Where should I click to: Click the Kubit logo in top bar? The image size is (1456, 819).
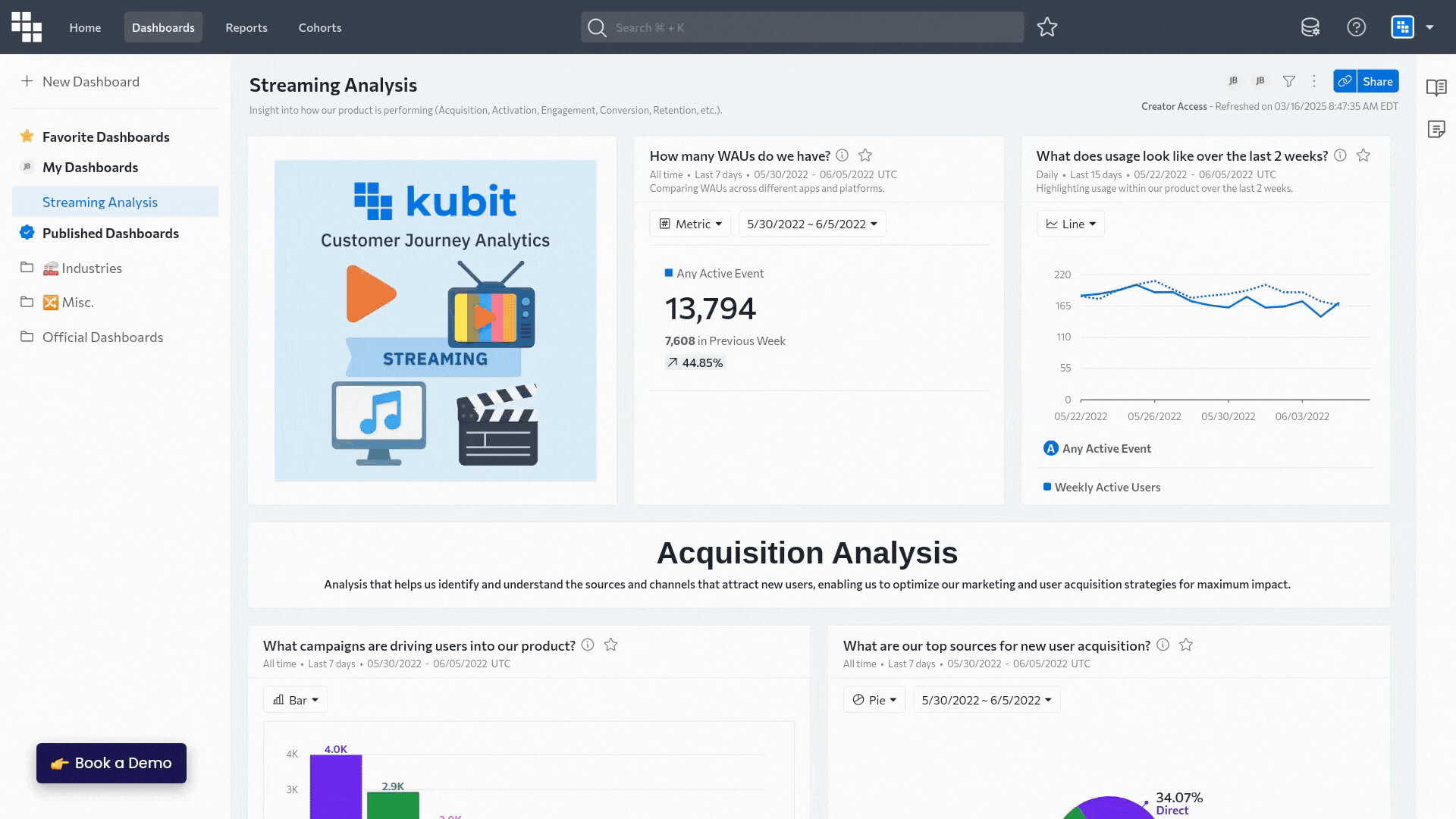pyautogui.click(x=26, y=27)
